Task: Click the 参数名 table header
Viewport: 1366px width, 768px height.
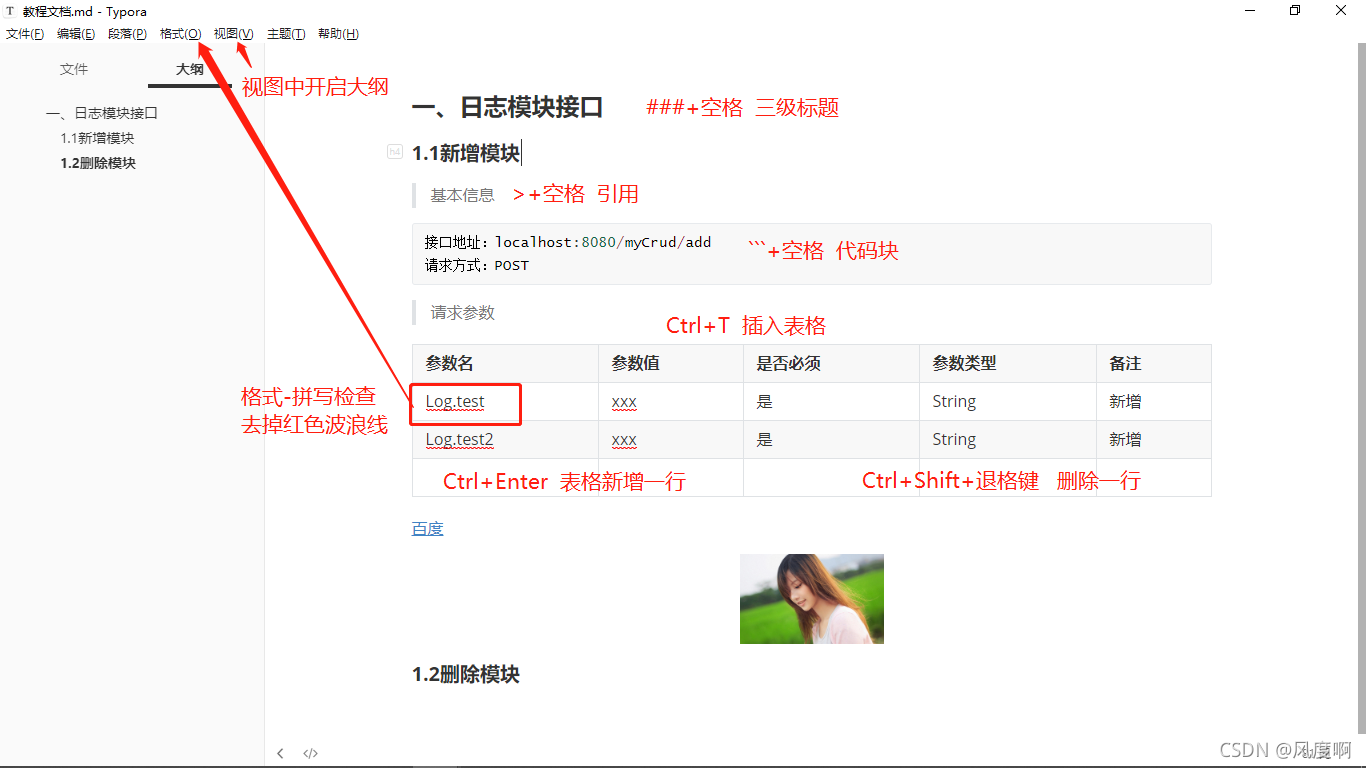Action: 505,363
